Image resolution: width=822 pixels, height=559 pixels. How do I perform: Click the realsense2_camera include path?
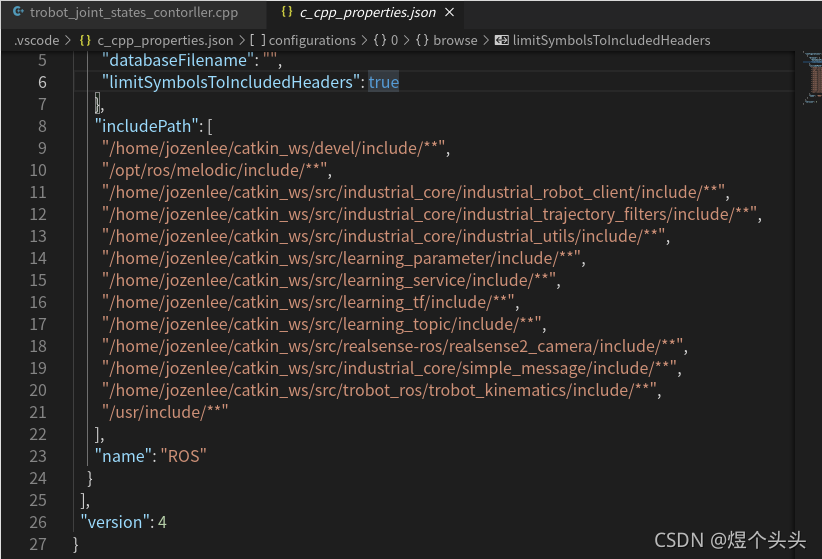pyautogui.click(x=393, y=347)
